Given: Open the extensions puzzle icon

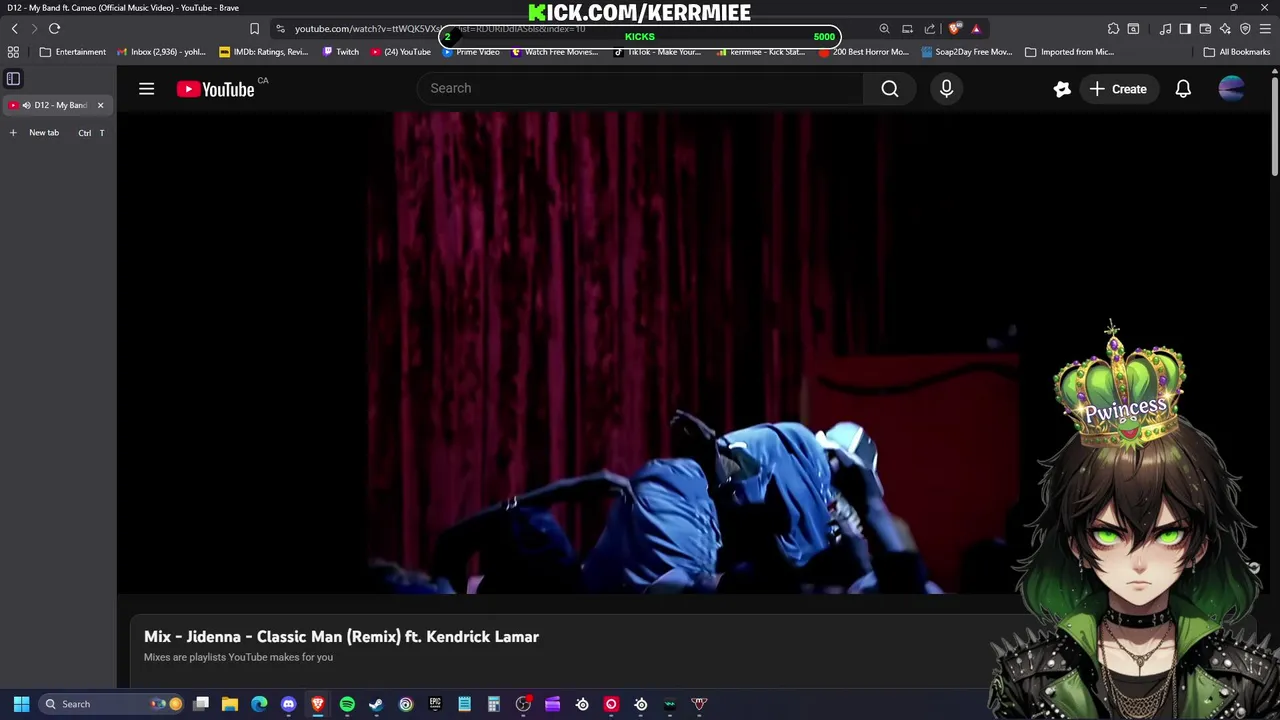Looking at the screenshot, I should (x=1113, y=29).
